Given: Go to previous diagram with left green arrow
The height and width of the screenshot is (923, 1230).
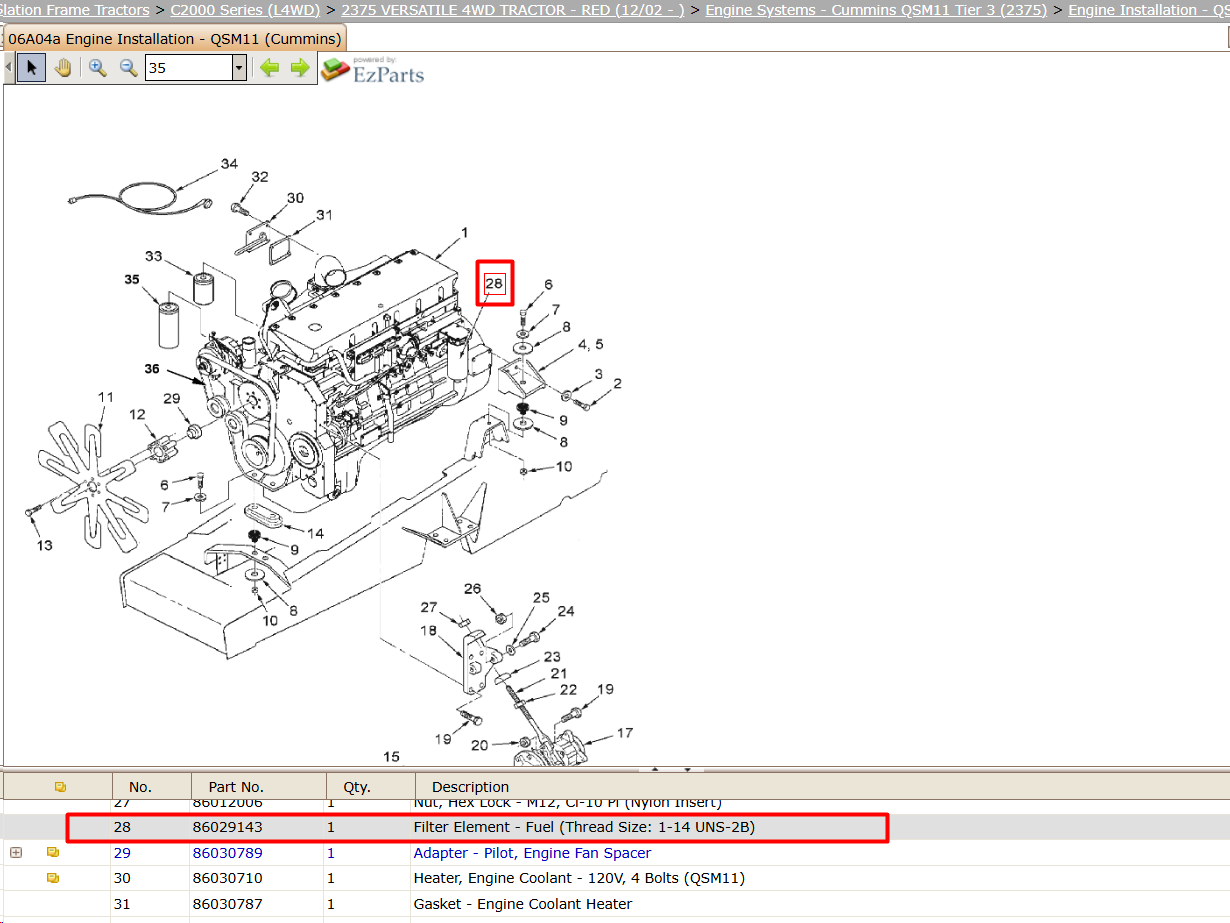Looking at the screenshot, I should (268, 68).
